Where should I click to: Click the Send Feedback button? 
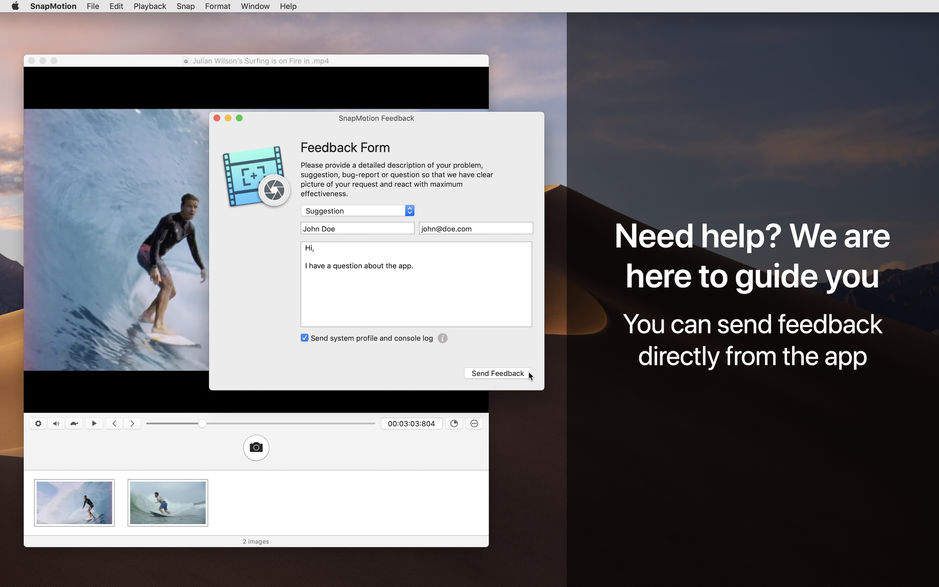499,373
